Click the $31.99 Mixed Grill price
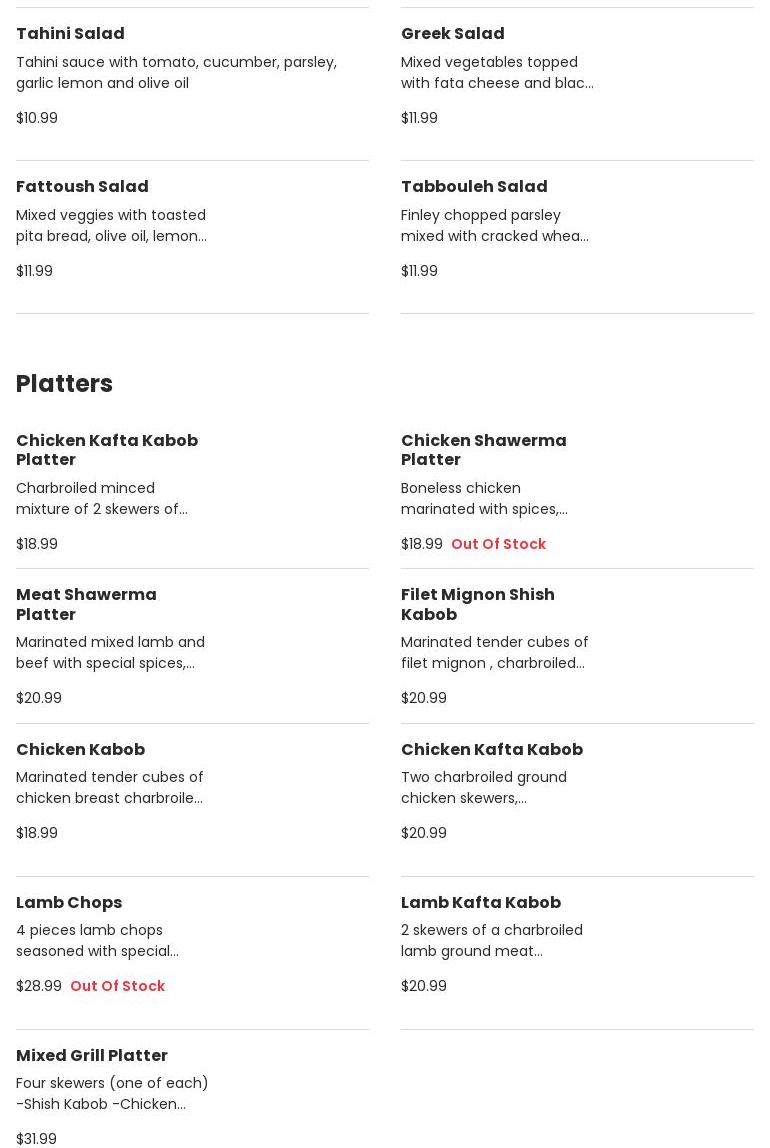The image size is (770, 1148). pyautogui.click(x=36, y=1138)
